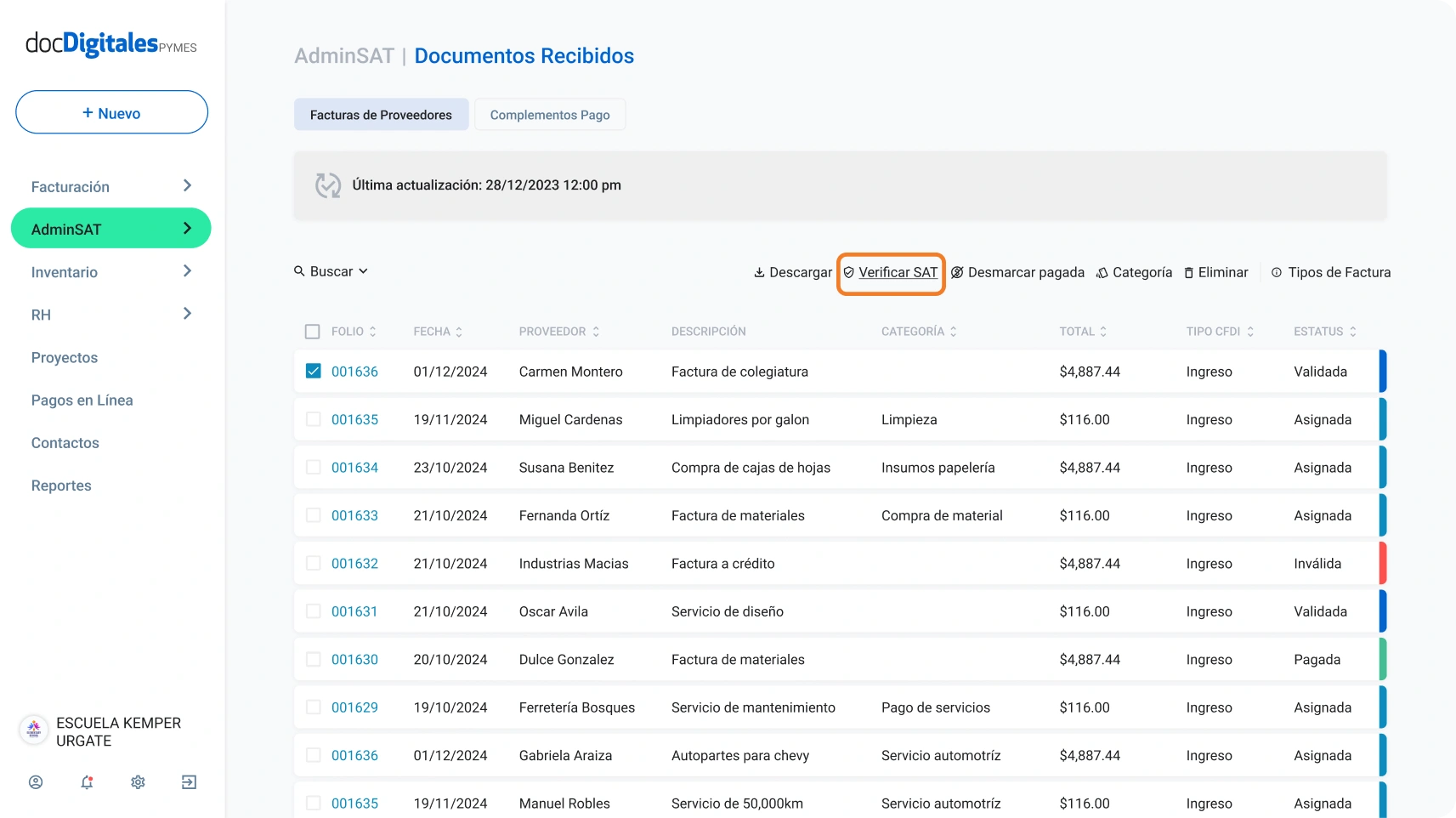Sort by FOLIO column arrows
The width and height of the screenshot is (1456, 818).
pyautogui.click(x=372, y=332)
